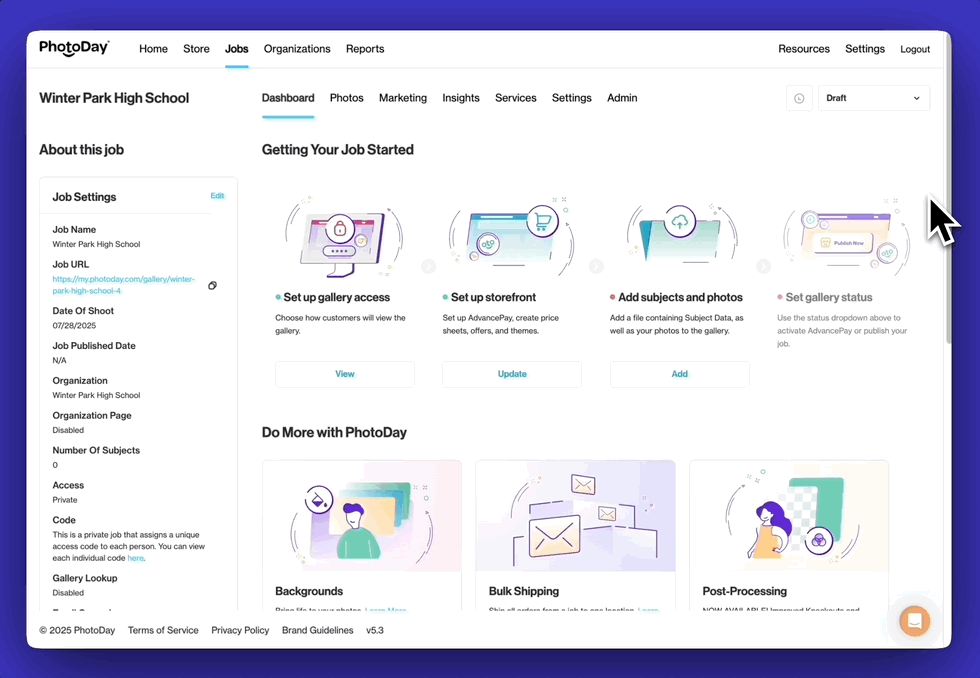Click the page vertical scrollbar
Image resolution: width=980 pixels, height=678 pixels.
(x=948, y=187)
